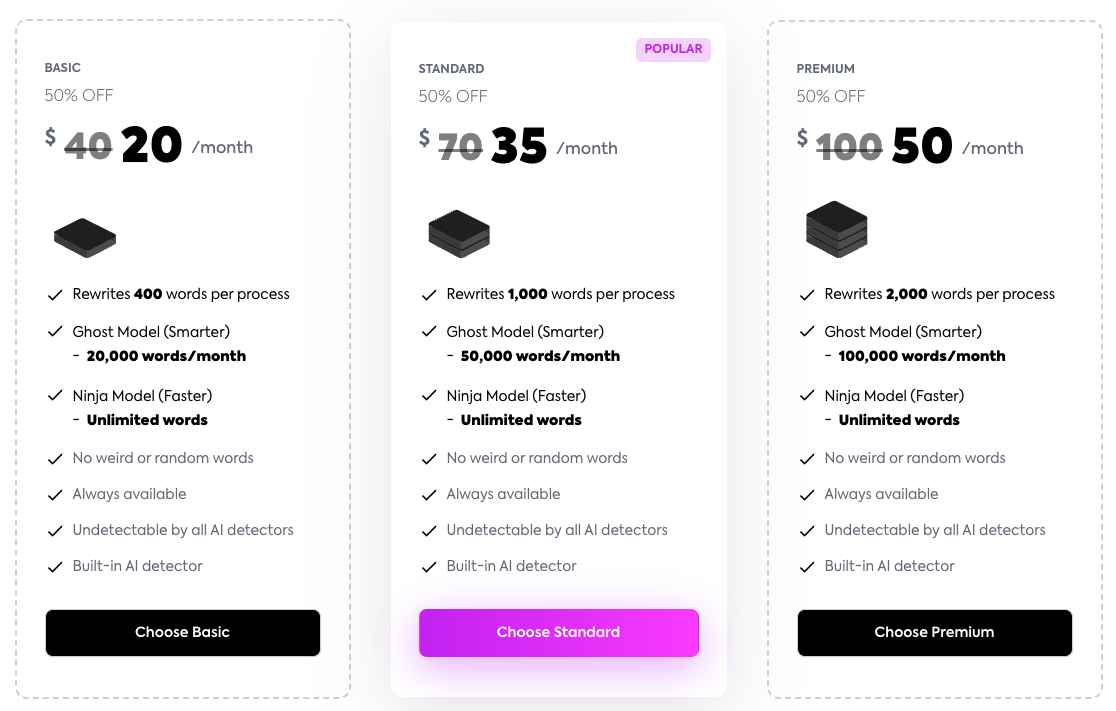Screen dimensions: 1116x711
Task: Click the Premium 'No weird or random words' text
Action: (x=915, y=458)
